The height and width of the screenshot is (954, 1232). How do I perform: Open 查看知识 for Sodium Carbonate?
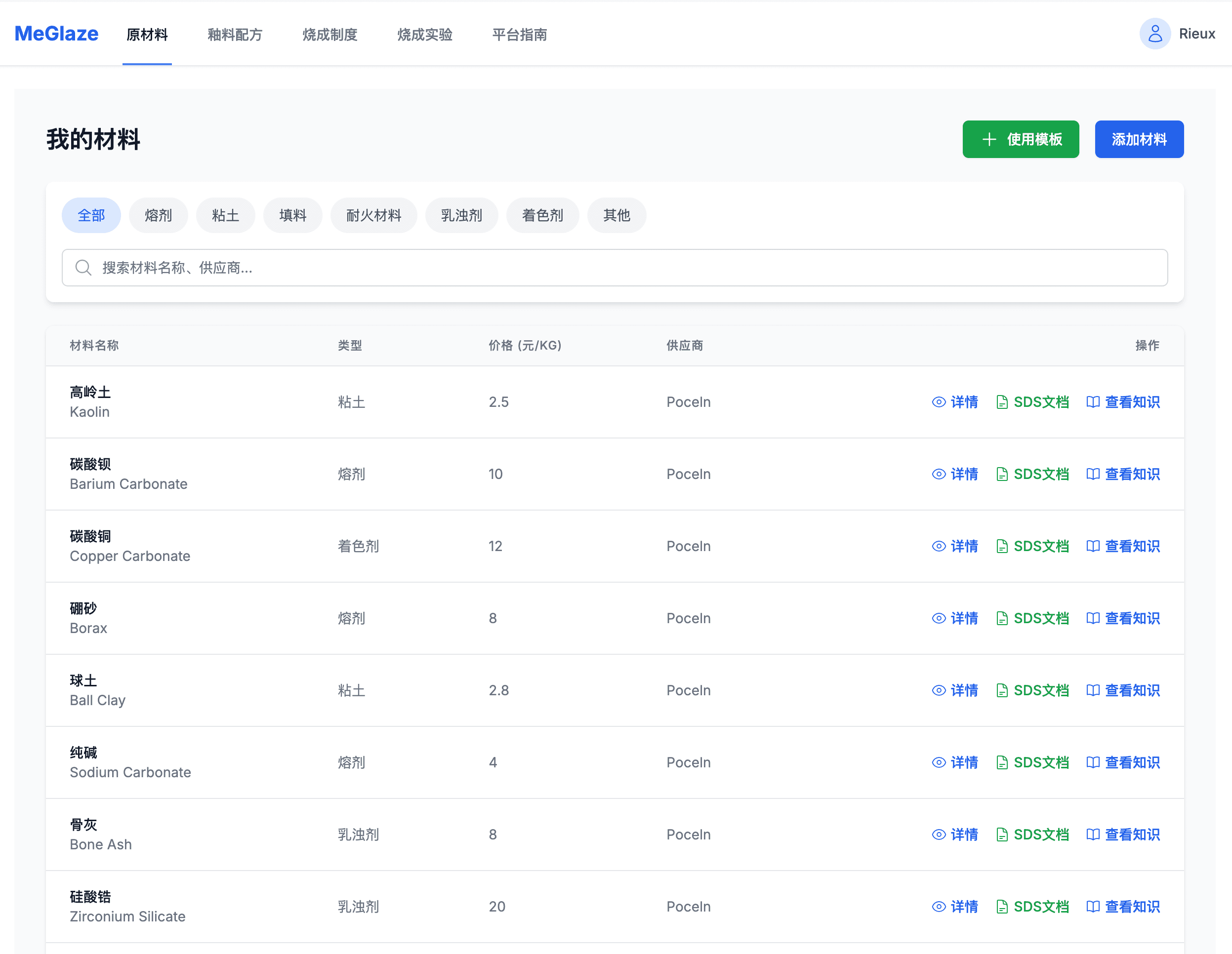coord(1123,763)
